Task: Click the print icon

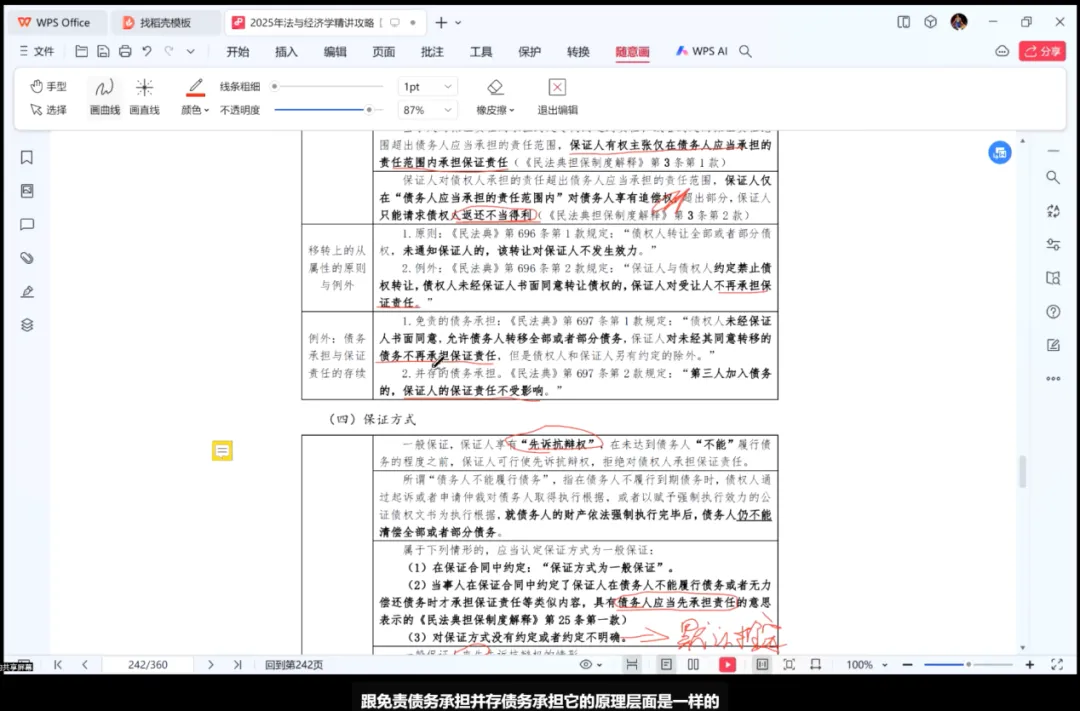Action: click(x=125, y=51)
